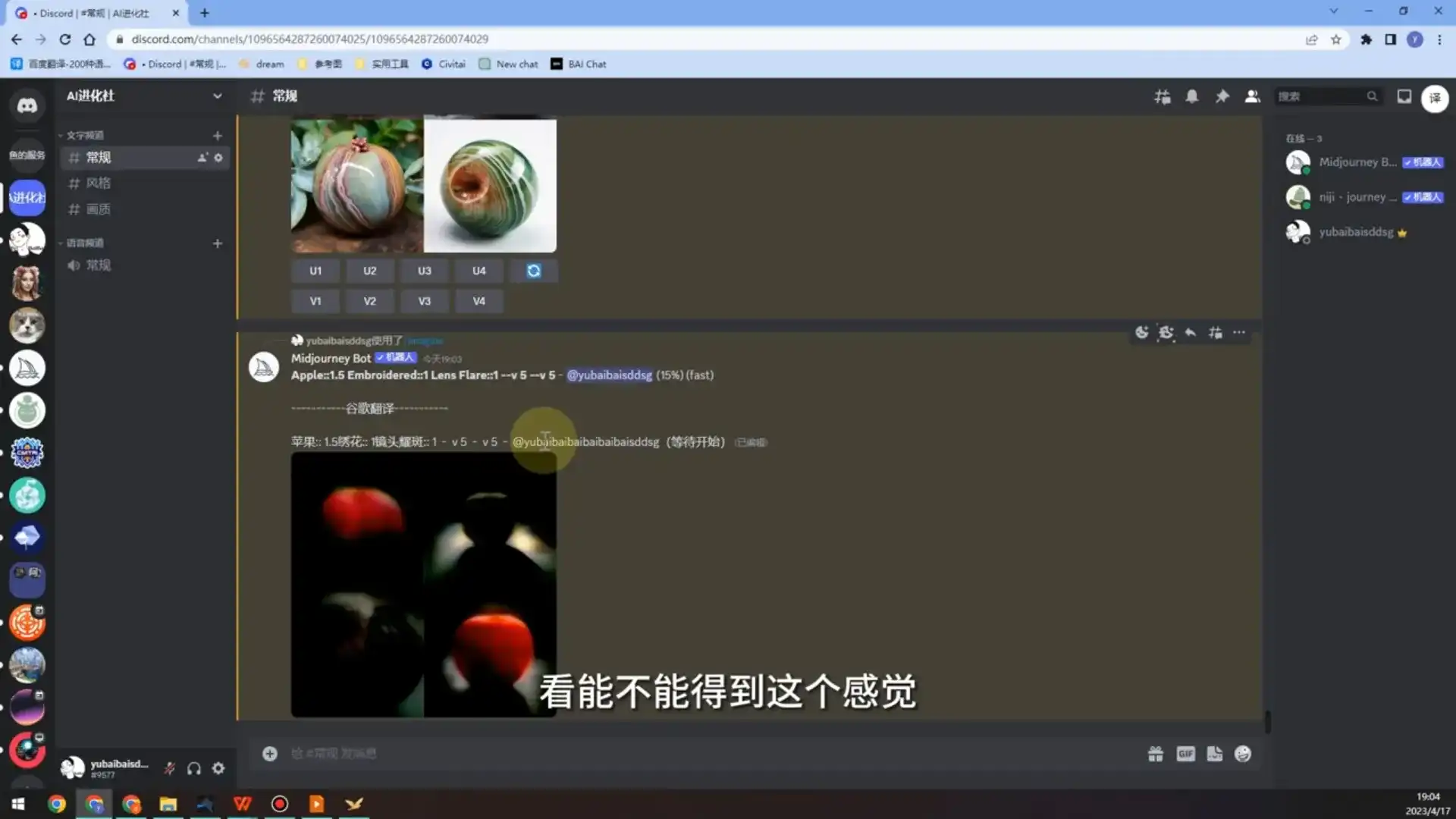Collapse the AI进化社 server dropdown

point(218,96)
